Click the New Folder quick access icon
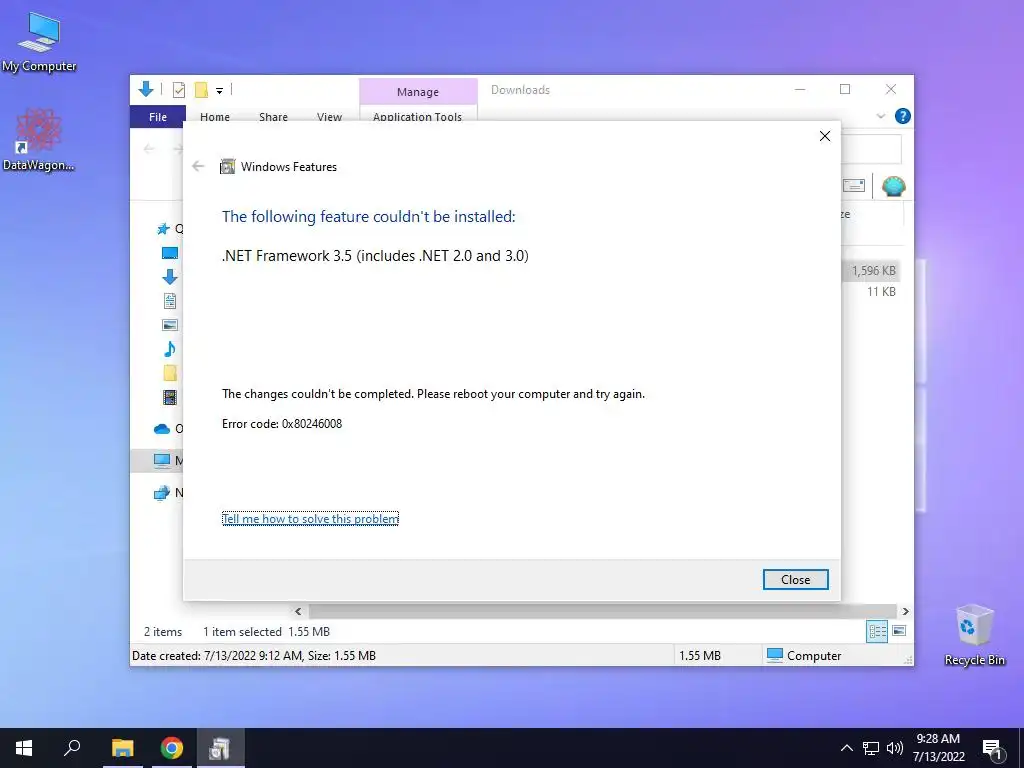Screen dimensions: 1024x768 click(x=201, y=90)
